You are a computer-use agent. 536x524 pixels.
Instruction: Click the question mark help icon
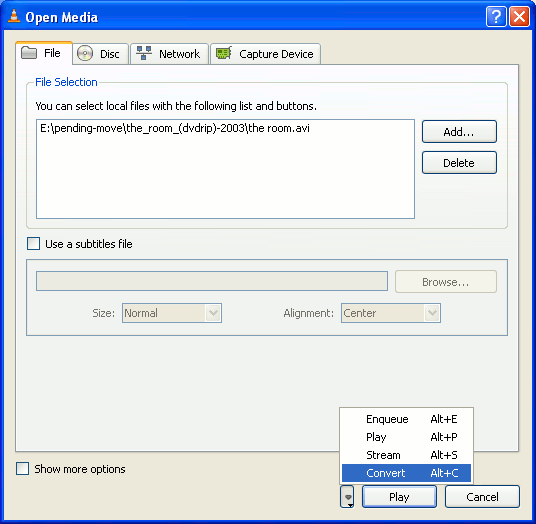pyautogui.click(x=496, y=16)
